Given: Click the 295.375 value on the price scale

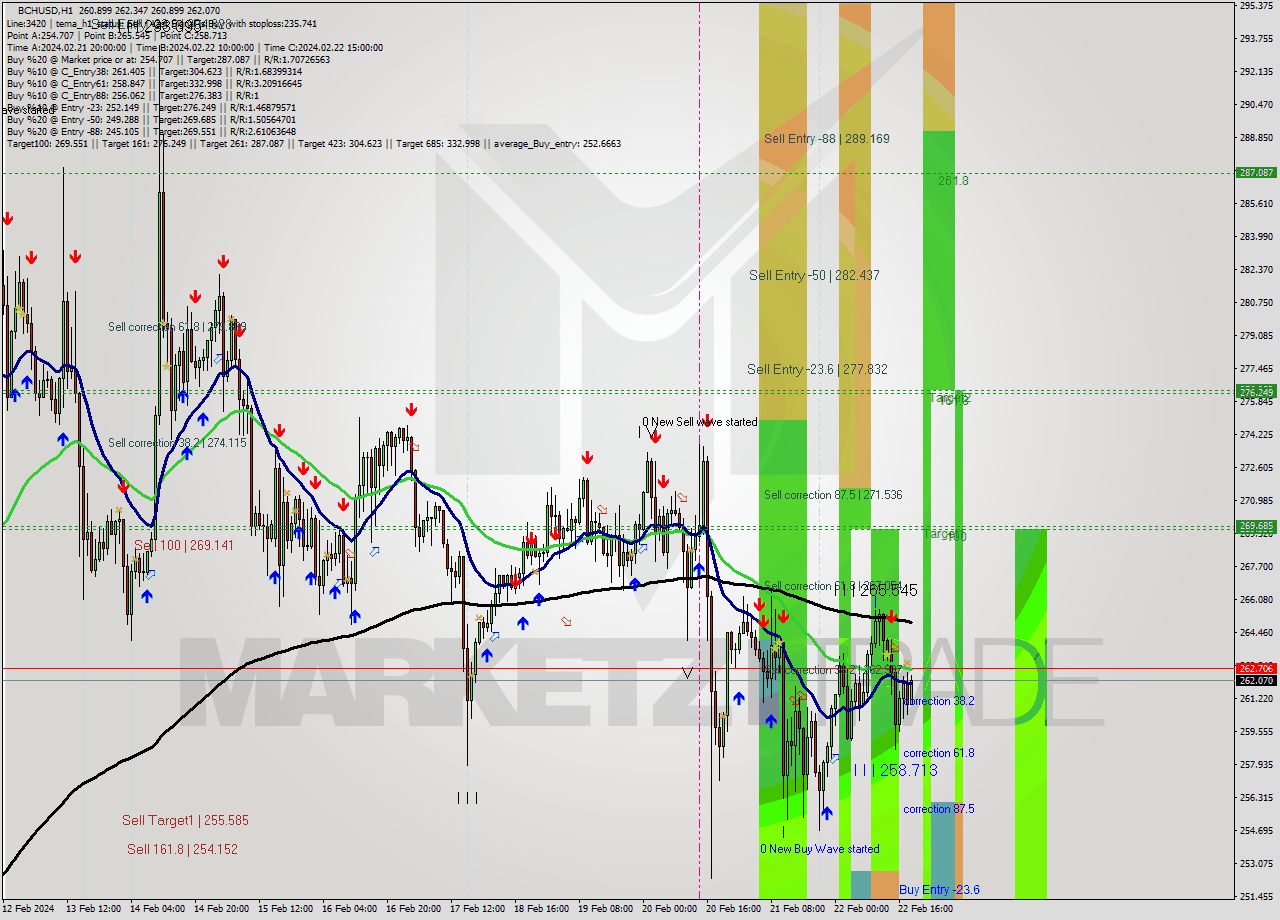Looking at the screenshot, I should tap(1255, 6).
